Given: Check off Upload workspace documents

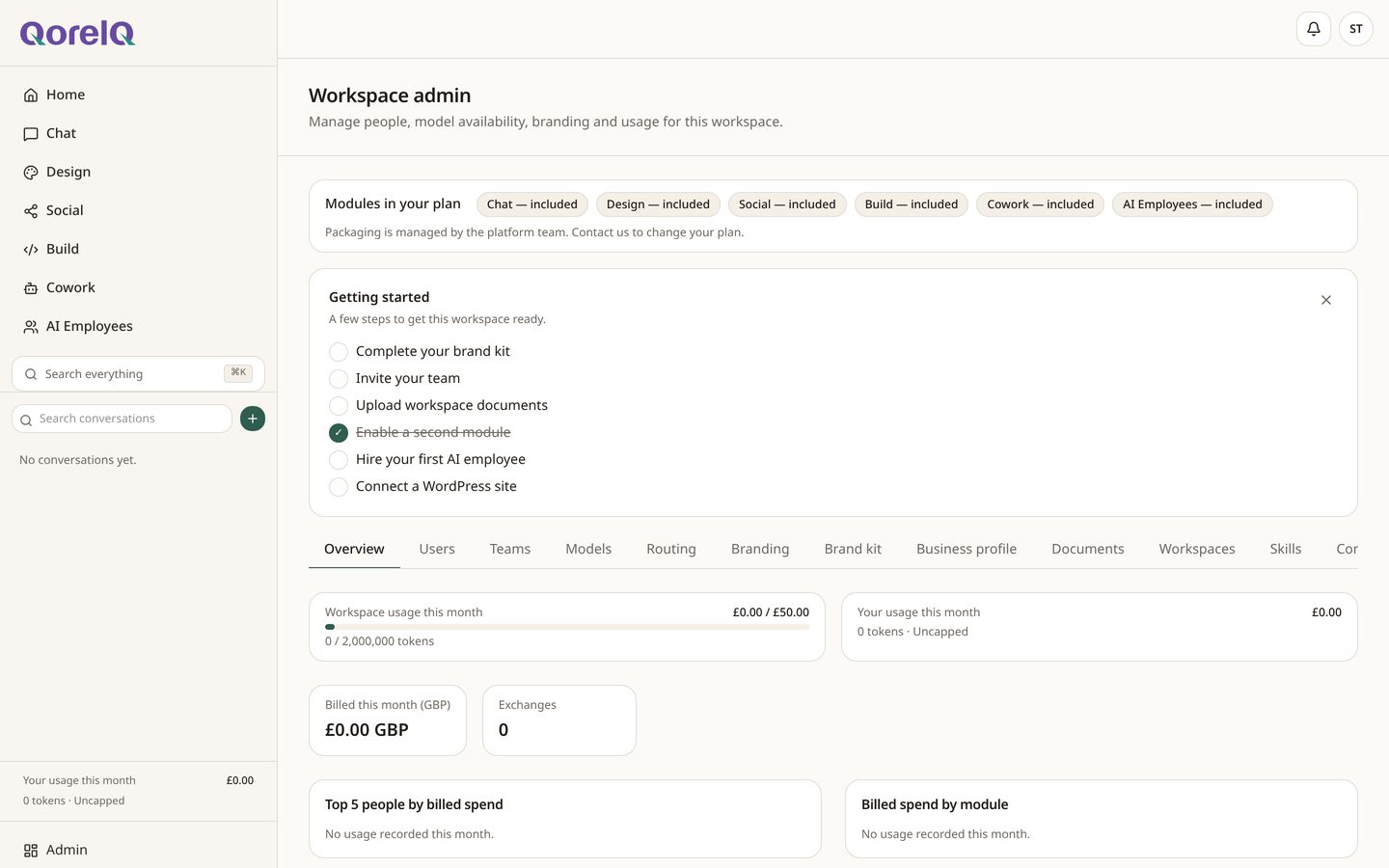Looking at the screenshot, I should tap(339, 406).
